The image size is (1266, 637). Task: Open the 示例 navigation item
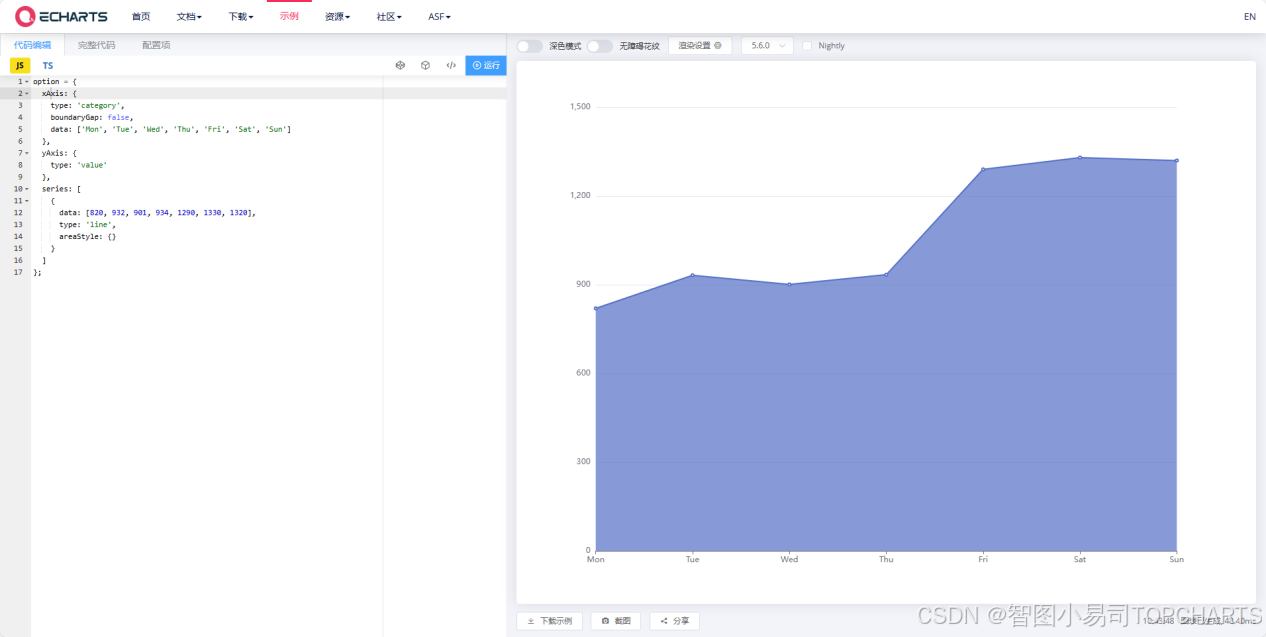(289, 17)
